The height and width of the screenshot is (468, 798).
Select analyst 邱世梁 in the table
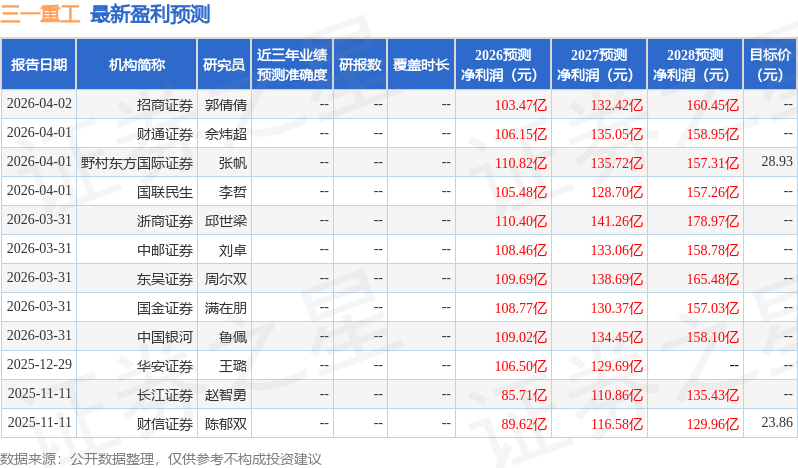coord(225,220)
